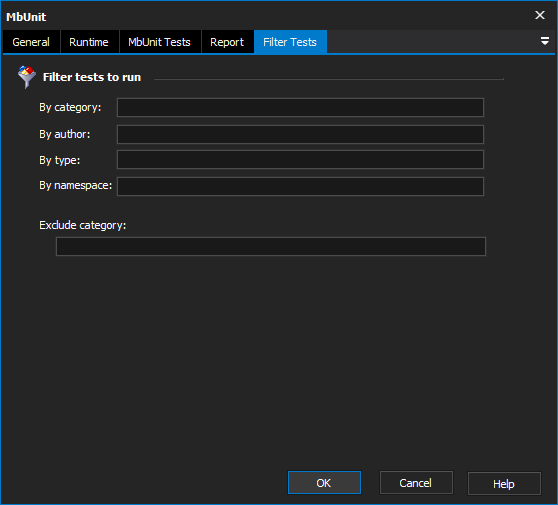Focus the By author text box
Viewport: 558px width, 505px height.
[300, 135]
